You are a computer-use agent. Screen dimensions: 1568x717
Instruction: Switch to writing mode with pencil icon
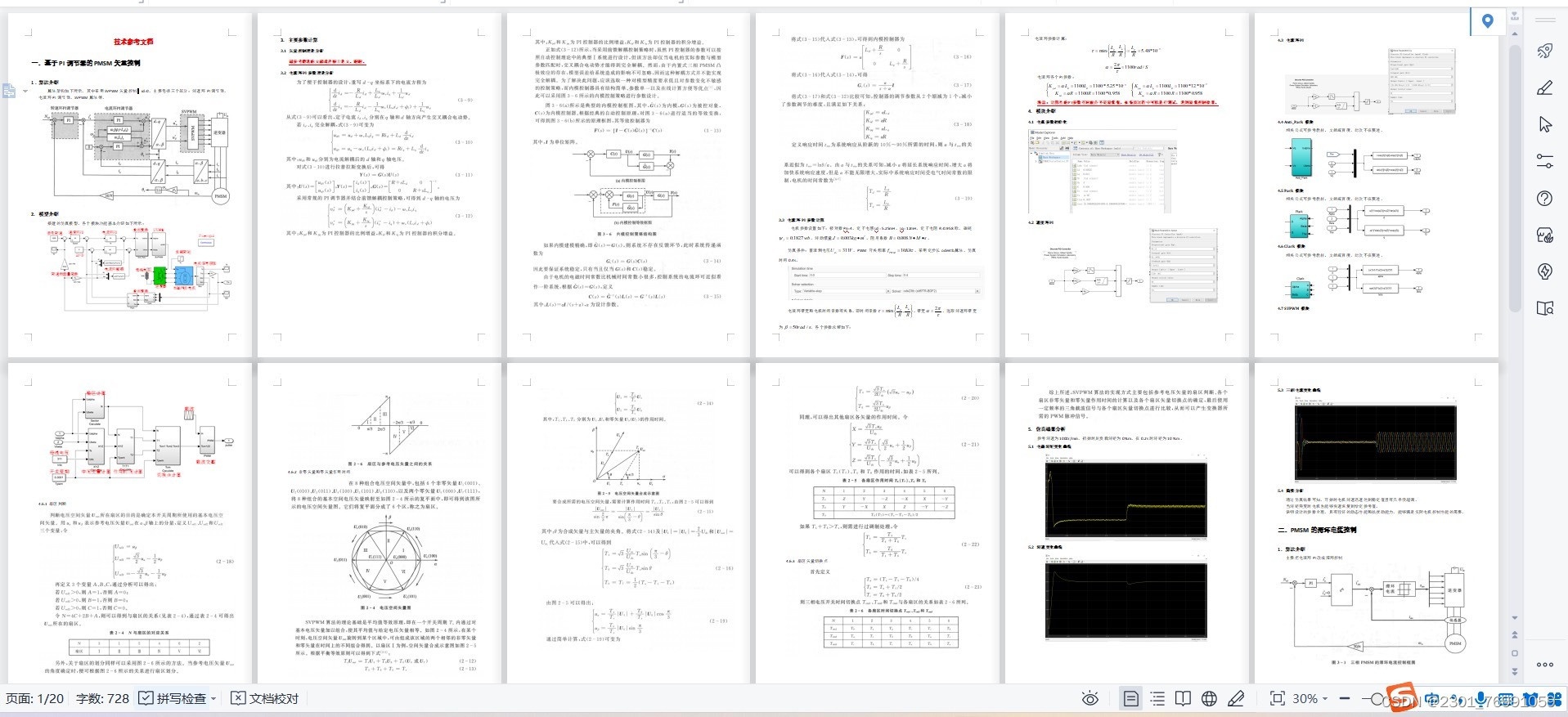pos(1236,698)
